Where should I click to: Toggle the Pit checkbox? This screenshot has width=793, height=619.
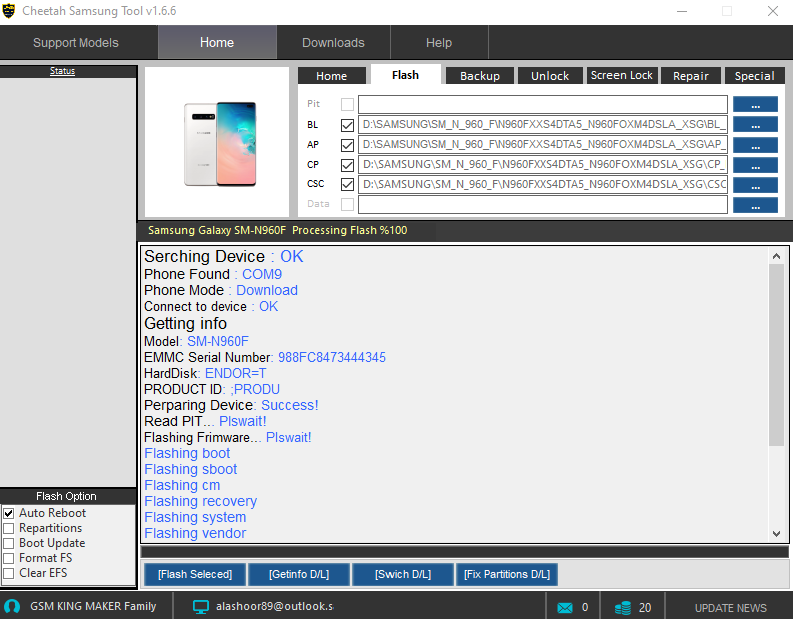(x=347, y=104)
